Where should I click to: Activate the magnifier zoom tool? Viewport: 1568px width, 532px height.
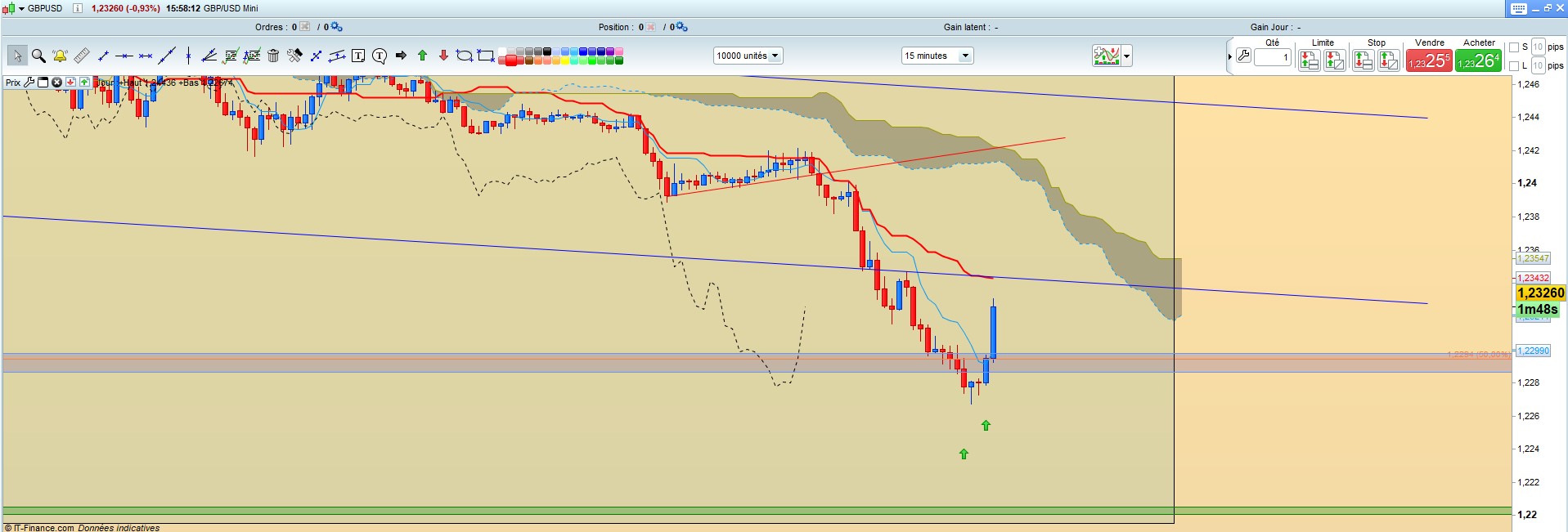click(x=38, y=56)
